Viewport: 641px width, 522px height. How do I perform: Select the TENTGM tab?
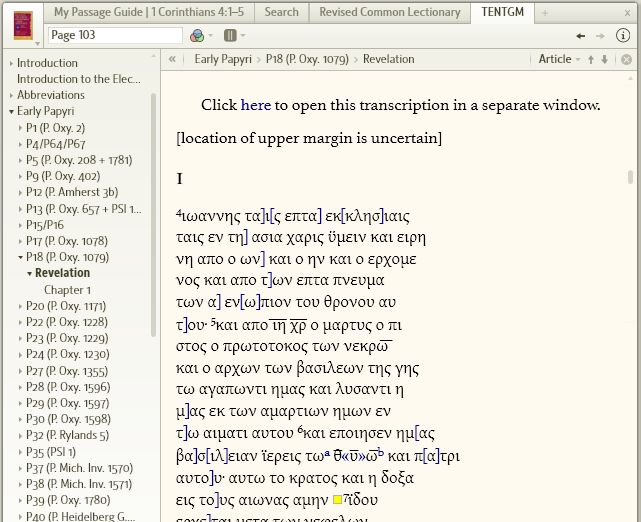point(502,12)
